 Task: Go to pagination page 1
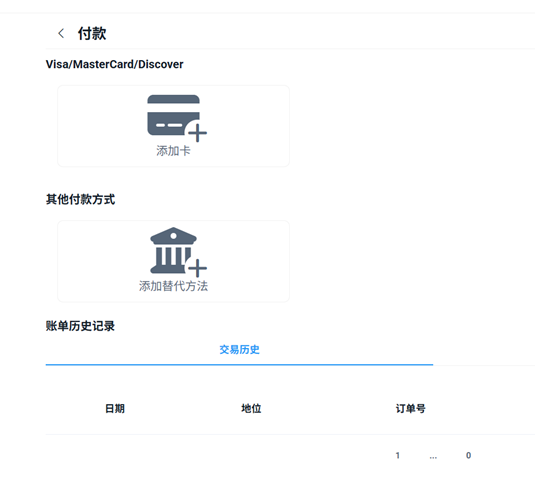pyautogui.click(x=397, y=455)
